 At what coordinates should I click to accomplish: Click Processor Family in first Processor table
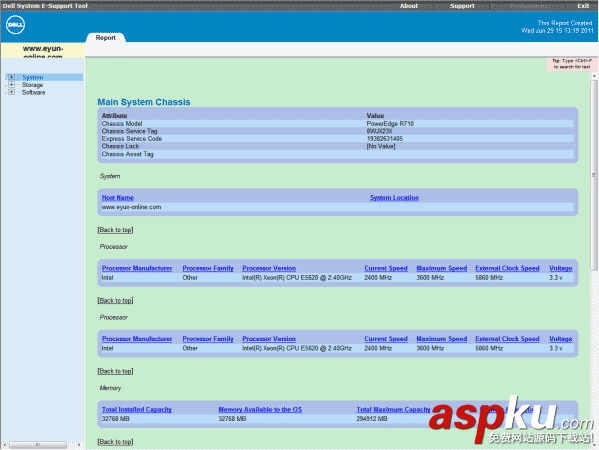click(208, 268)
